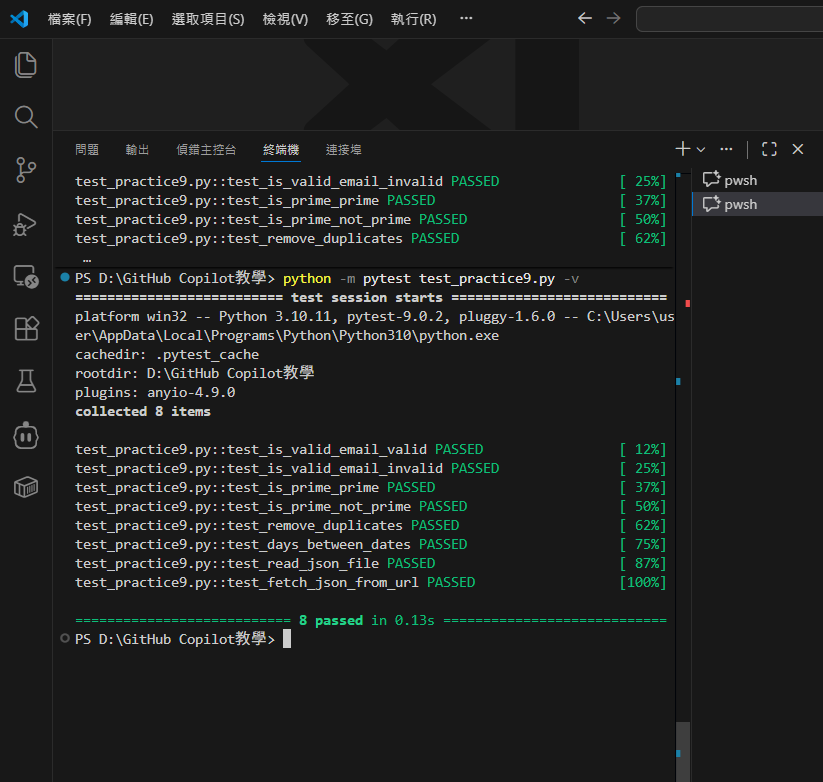Switch to the 偵錯主控台 tab

(206, 149)
